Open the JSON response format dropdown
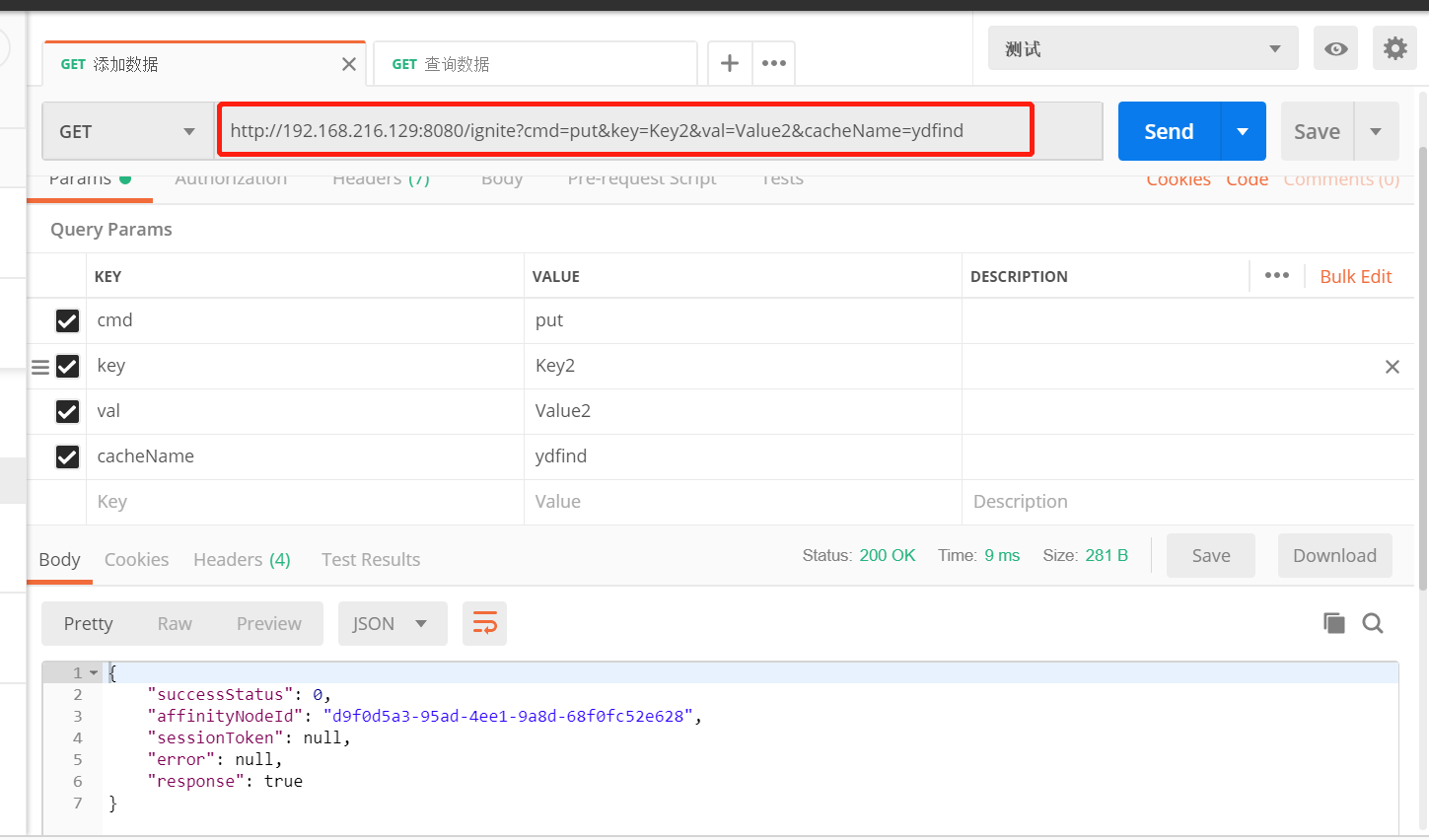Image resolution: width=1429 pixels, height=840 pixels. point(393,623)
